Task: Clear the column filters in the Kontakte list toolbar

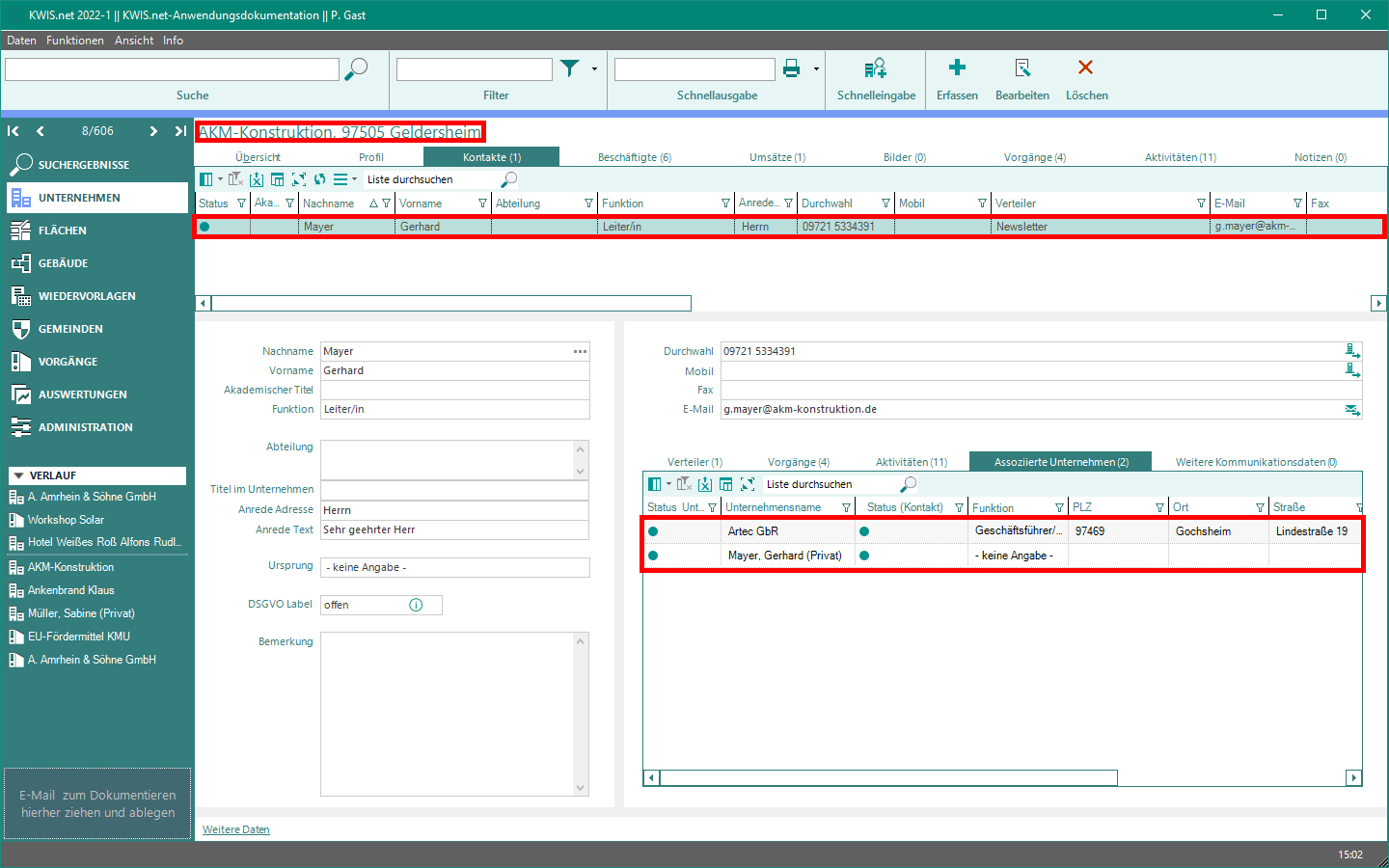Action: [x=235, y=179]
